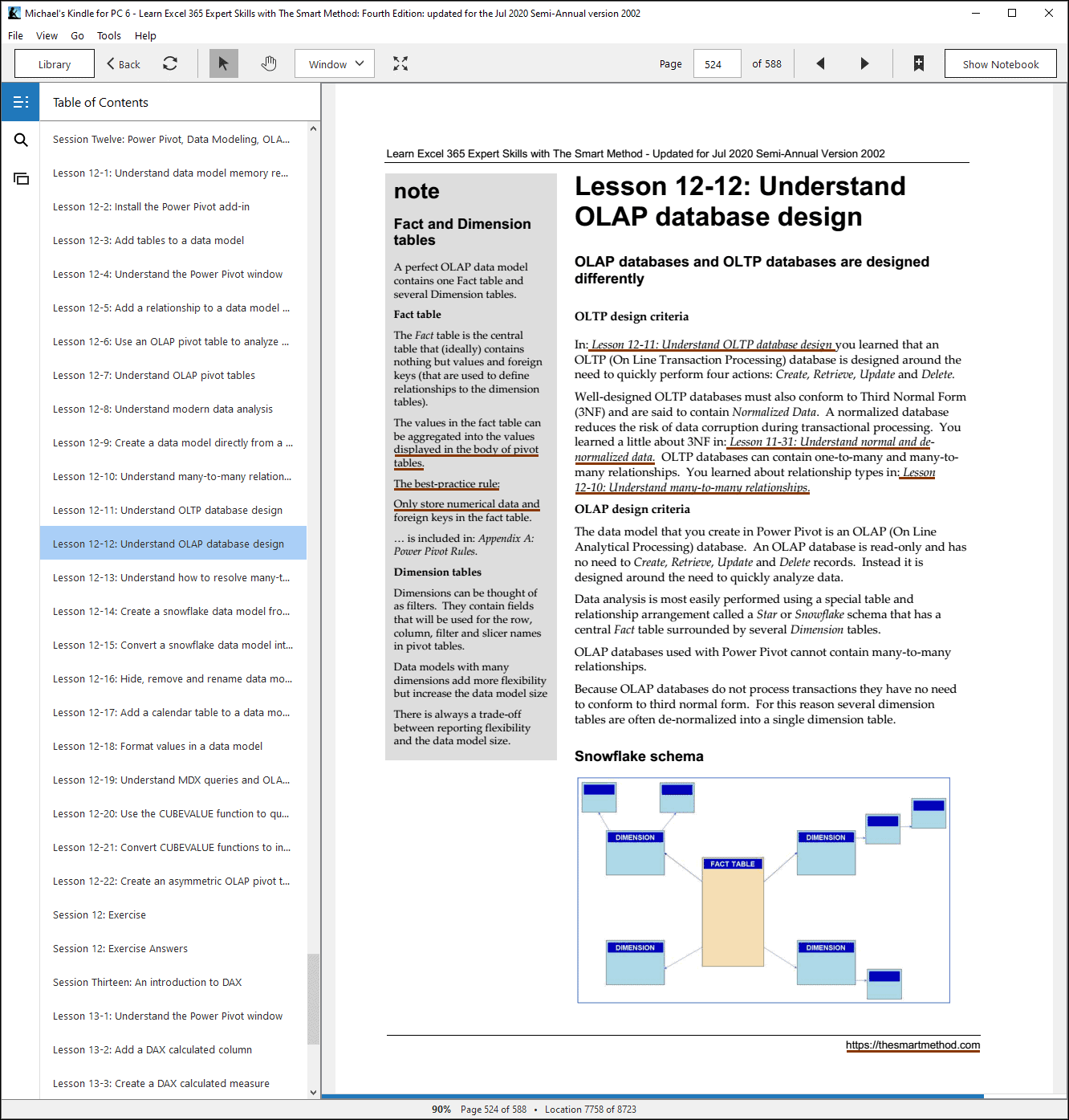Select the hand pan tool
The height and width of the screenshot is (1120, 1069).
point(269,63)
